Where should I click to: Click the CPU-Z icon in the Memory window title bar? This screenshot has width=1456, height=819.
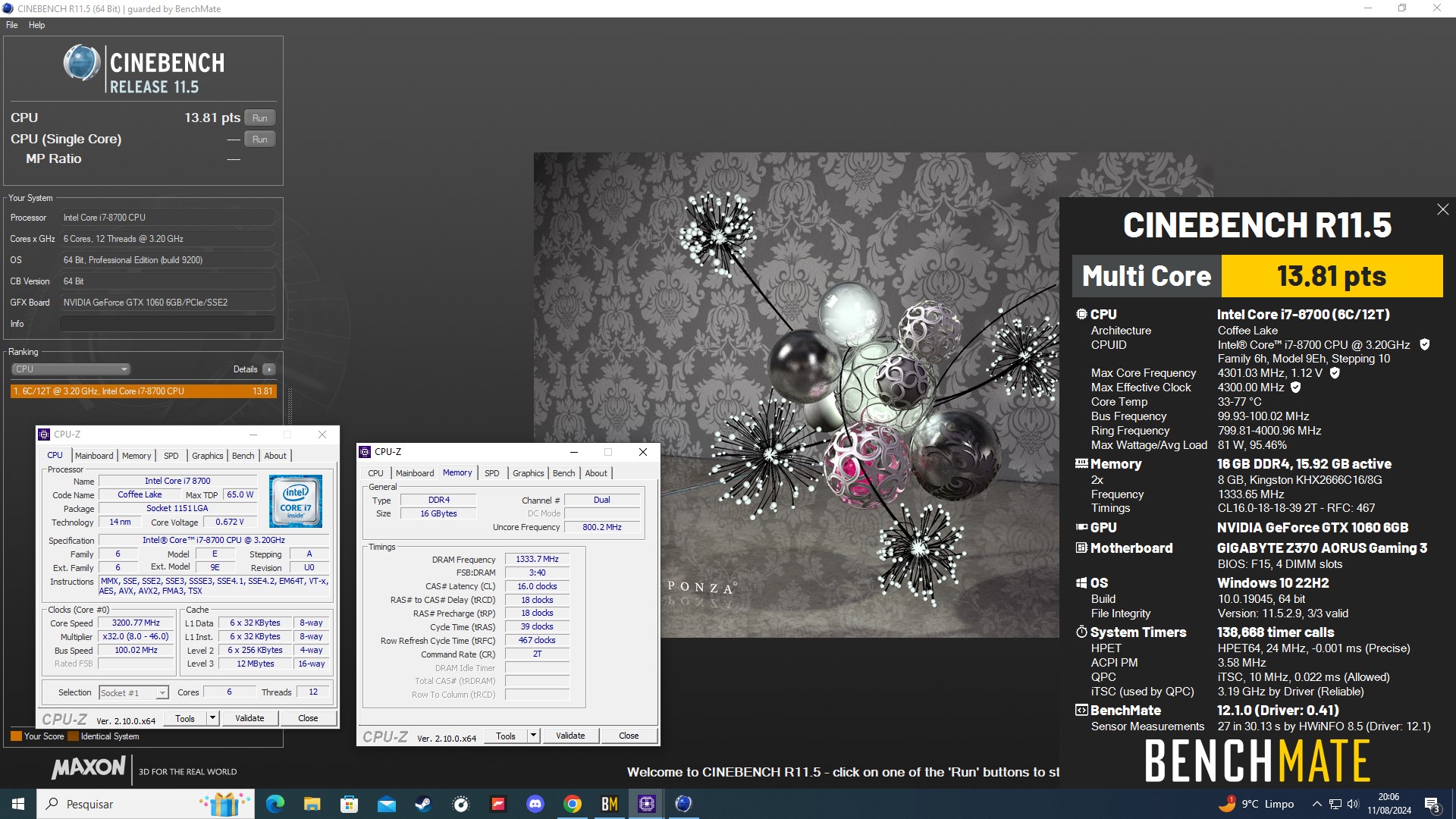pos(365,452)
